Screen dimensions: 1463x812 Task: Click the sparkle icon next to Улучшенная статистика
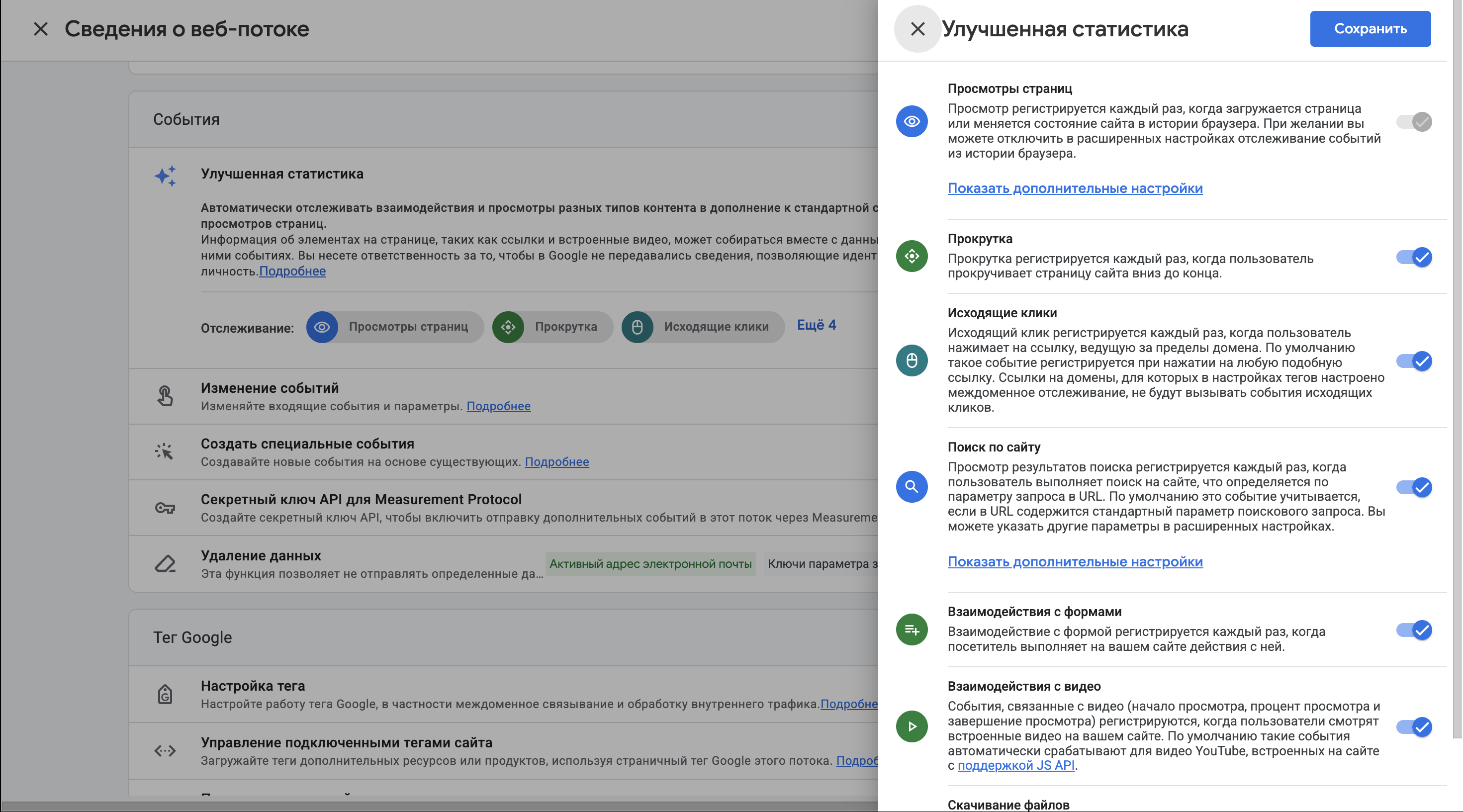pyautogui.click(x=165, y=176)
